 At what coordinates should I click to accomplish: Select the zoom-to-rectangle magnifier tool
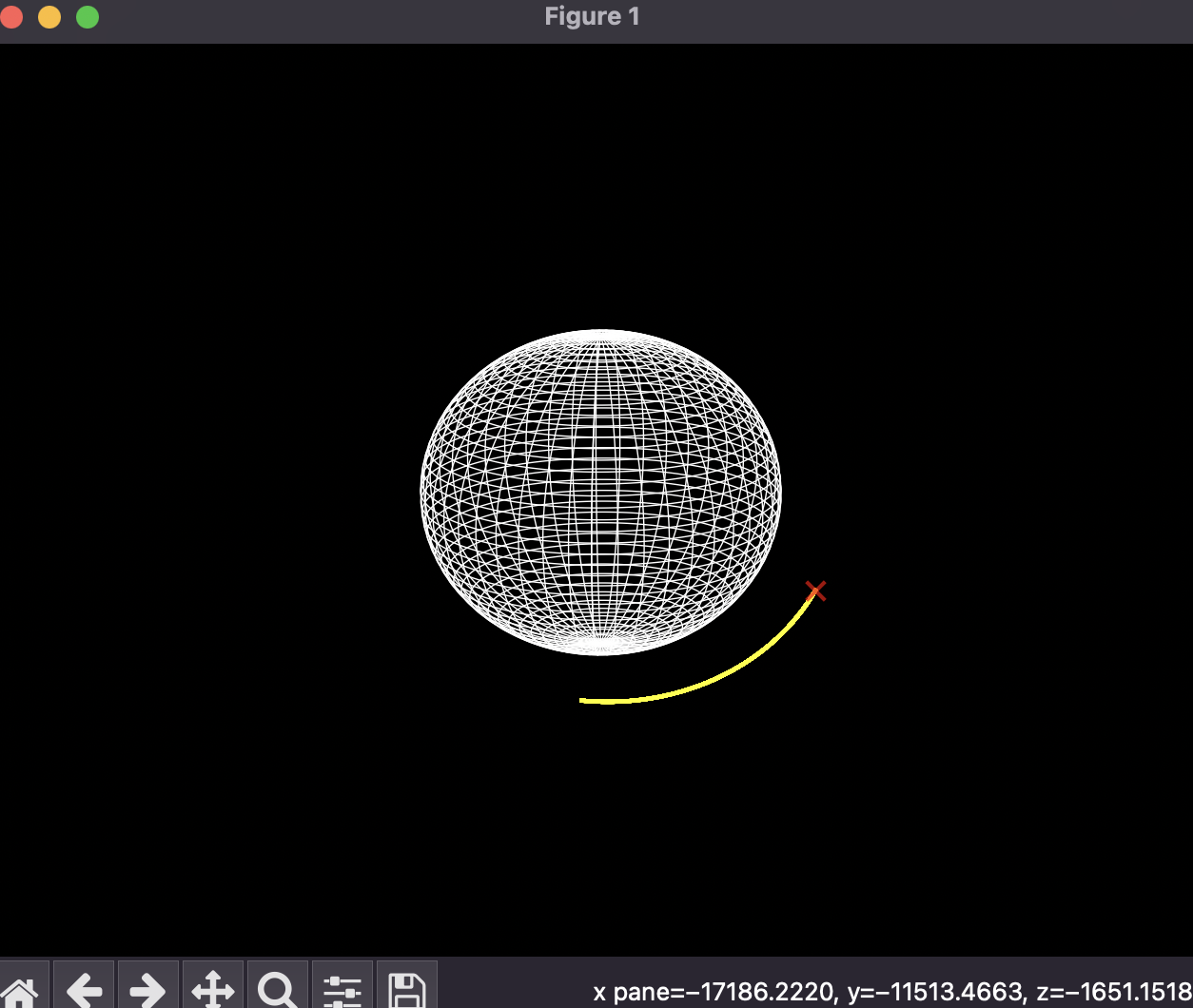277,989
